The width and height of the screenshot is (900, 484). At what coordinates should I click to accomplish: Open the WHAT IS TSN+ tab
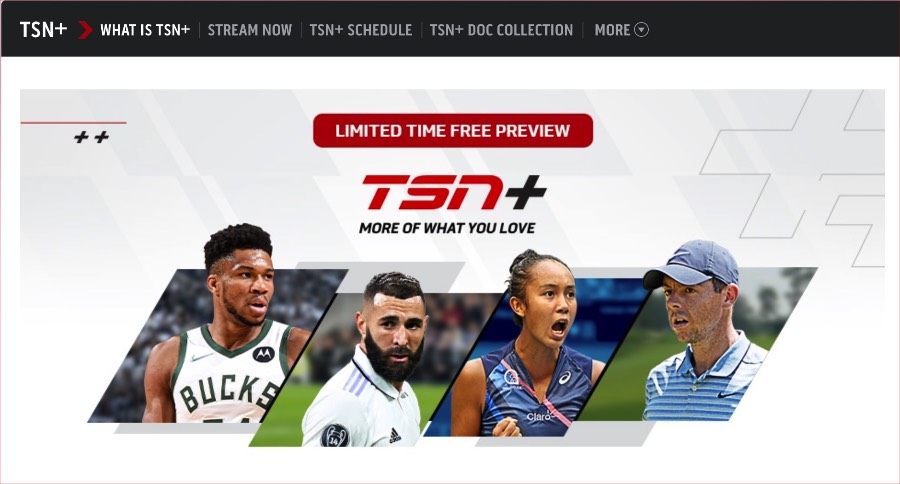point(145,30)
